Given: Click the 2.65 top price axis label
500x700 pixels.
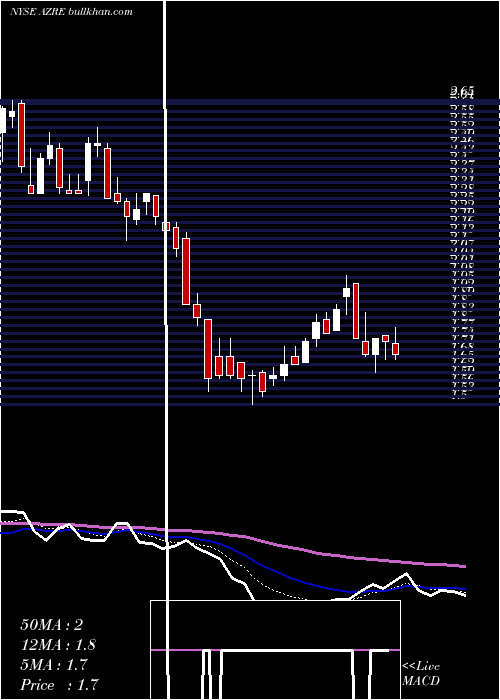Looking at the screenshot, I should [462, 91].
